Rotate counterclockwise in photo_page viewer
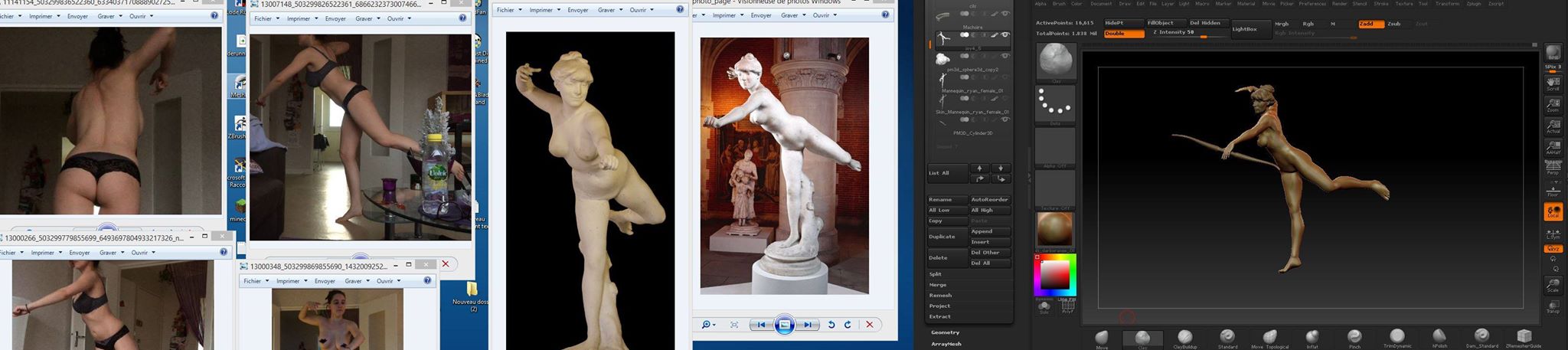 click(831, 325)
